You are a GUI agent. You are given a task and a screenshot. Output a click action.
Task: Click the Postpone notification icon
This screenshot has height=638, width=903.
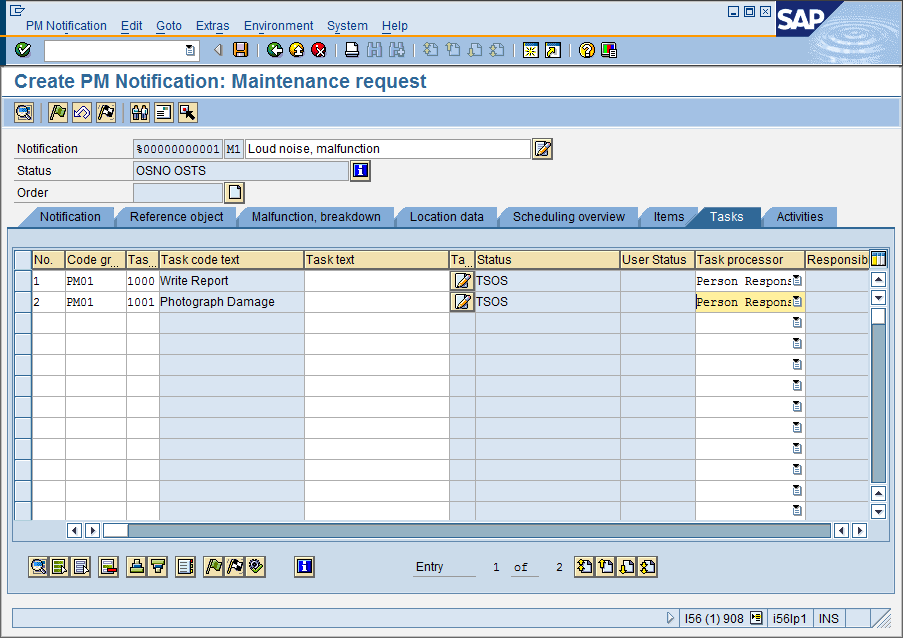click(82, 112)
